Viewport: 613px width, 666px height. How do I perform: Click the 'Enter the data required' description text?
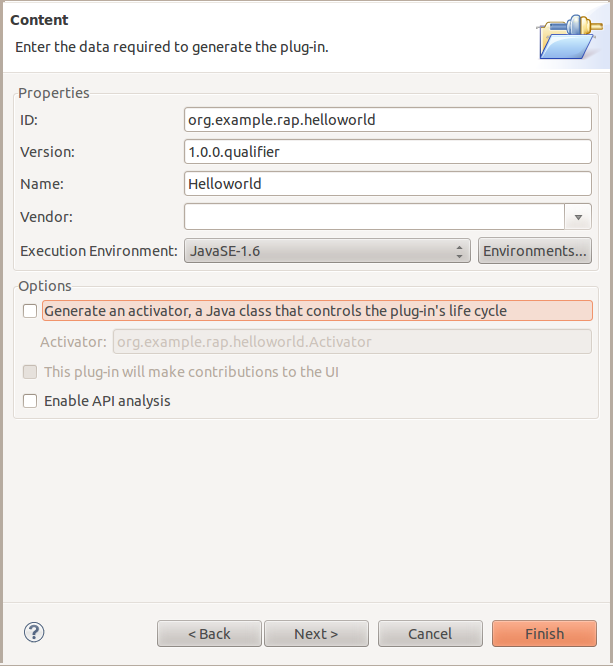[172, 47]
